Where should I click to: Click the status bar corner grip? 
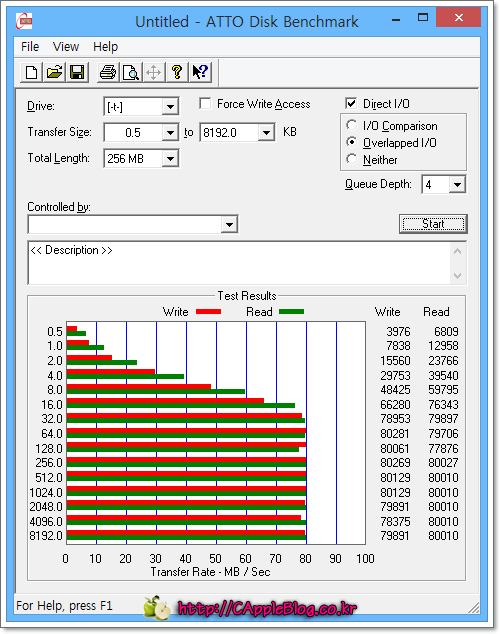(x=473, y=607)
